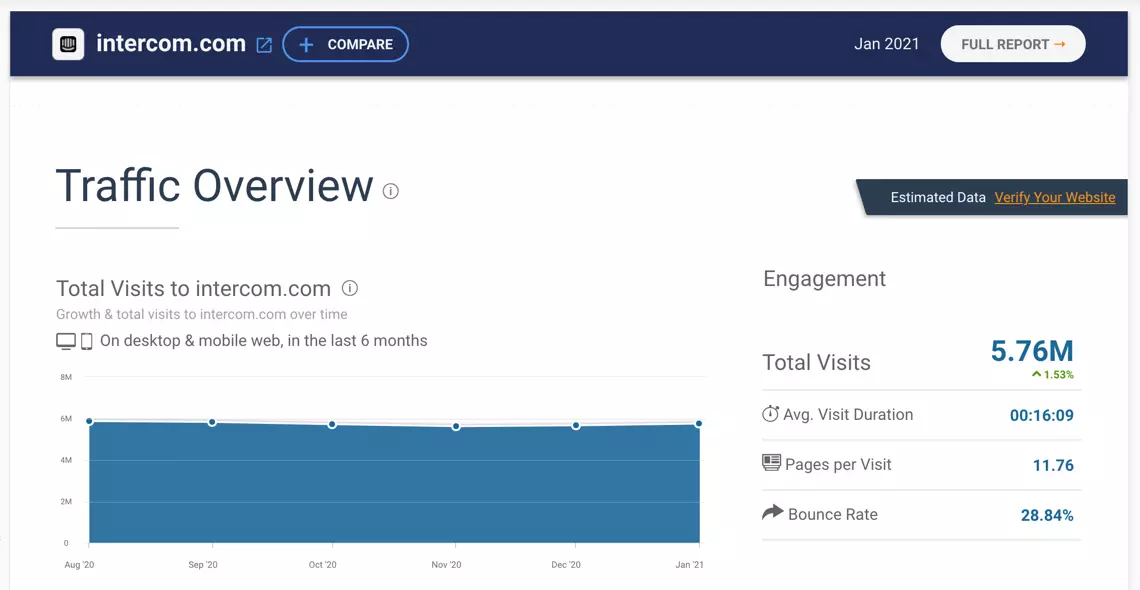Click the mobile phone device icon
The image size is (1140, 590).
click(87, 341)
